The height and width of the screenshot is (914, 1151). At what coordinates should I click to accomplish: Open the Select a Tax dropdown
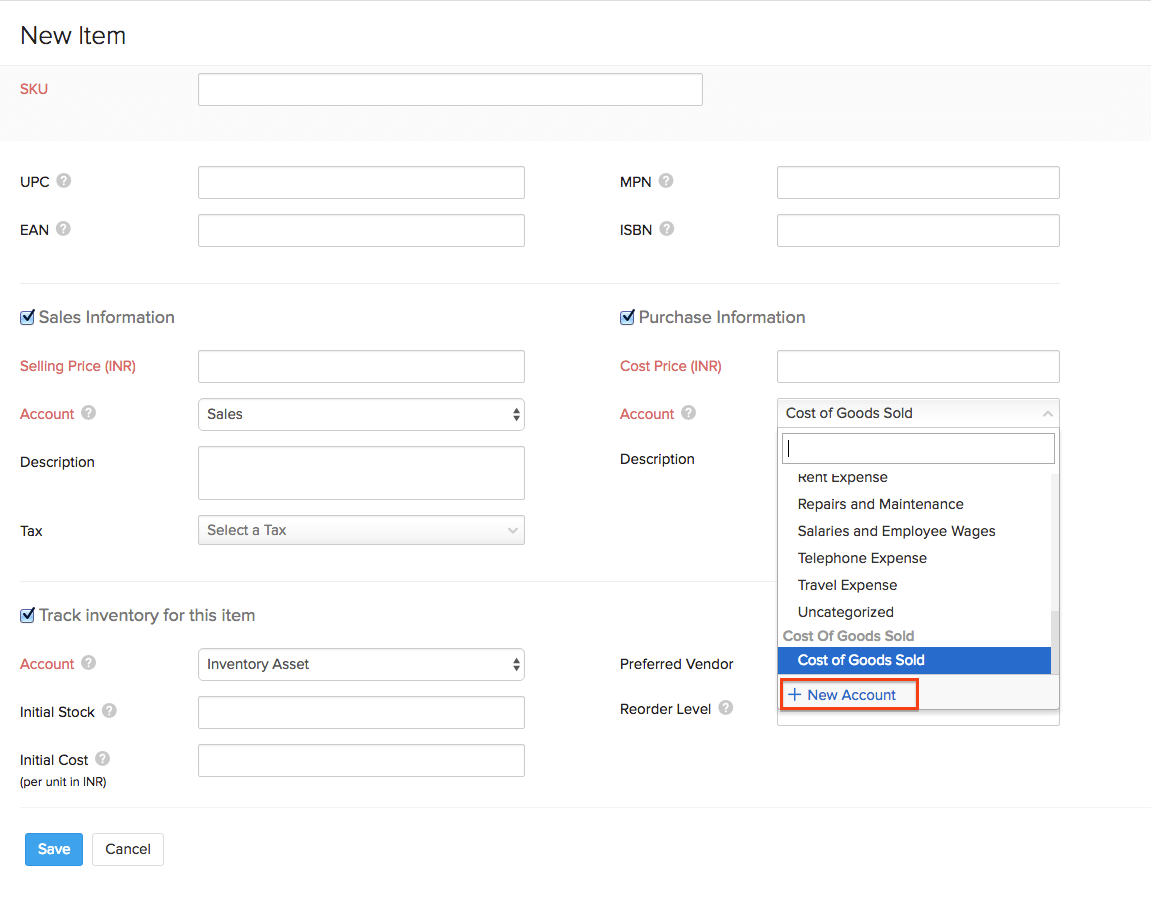(361, 530)
